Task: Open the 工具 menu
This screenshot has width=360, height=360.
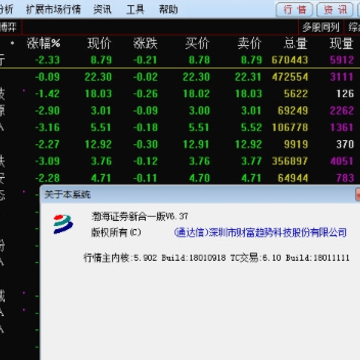Action: point(135,9)
